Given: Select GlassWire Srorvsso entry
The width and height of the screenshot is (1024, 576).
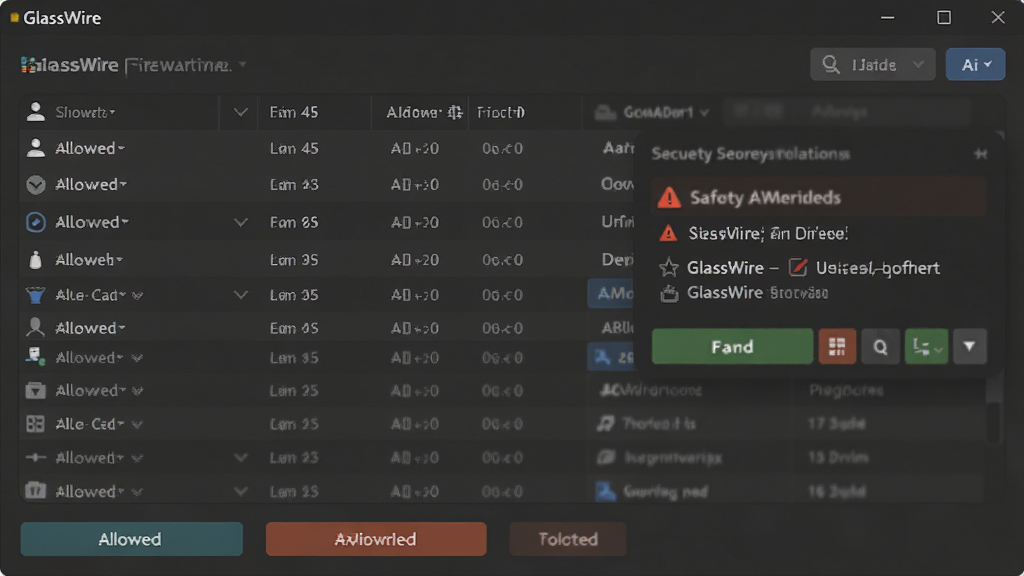Looking at the screenshot, I should (758, 293).
